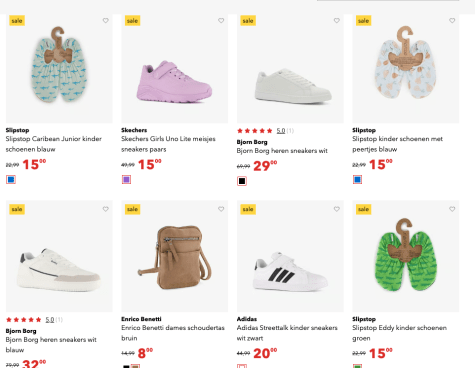This screenshot has width=475, height=368.
Task: Open Adidas Streettalk kinder sneakers product title
Action: pos(287,333)
